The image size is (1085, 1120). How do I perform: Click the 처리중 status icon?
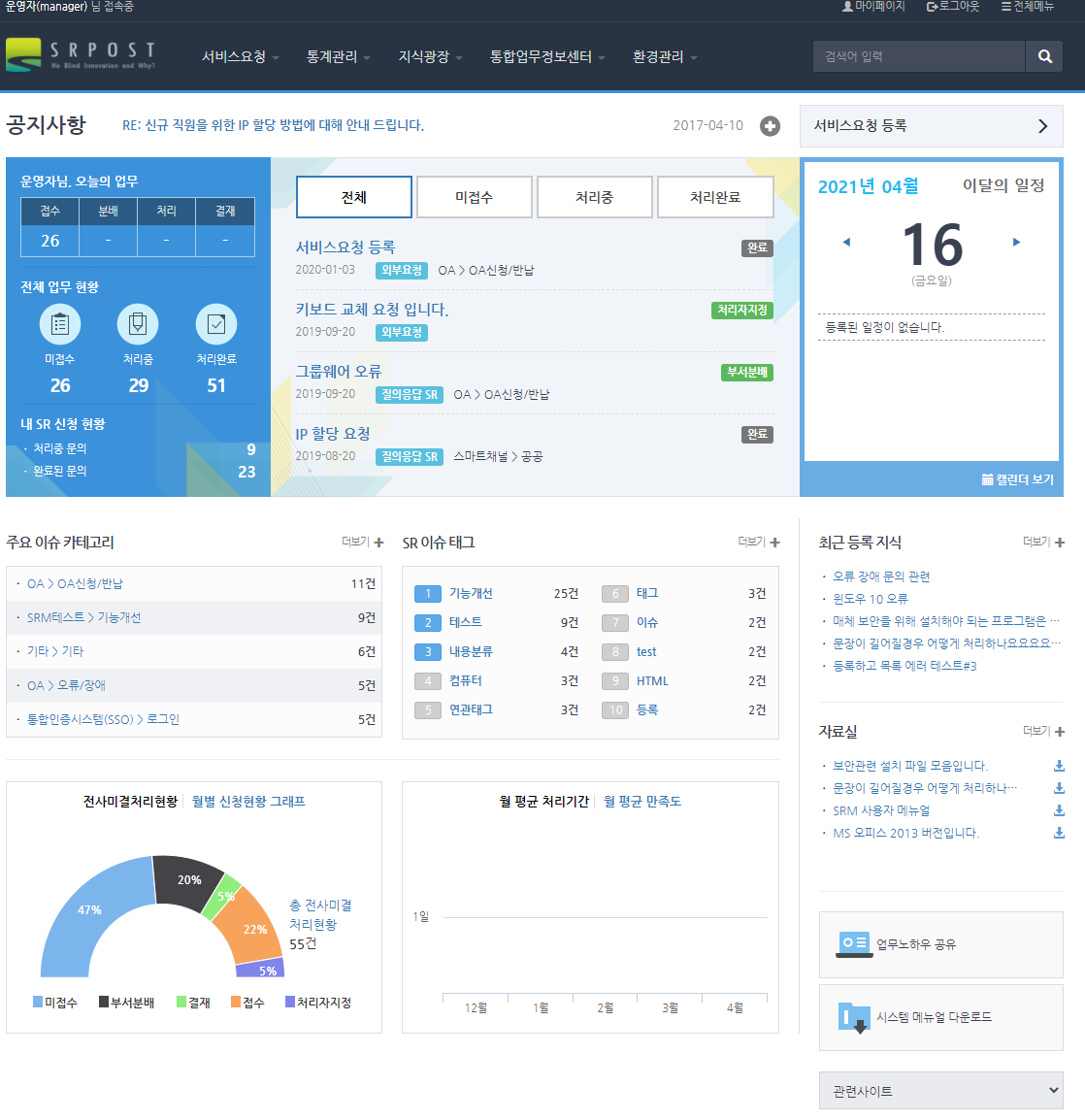138,324
